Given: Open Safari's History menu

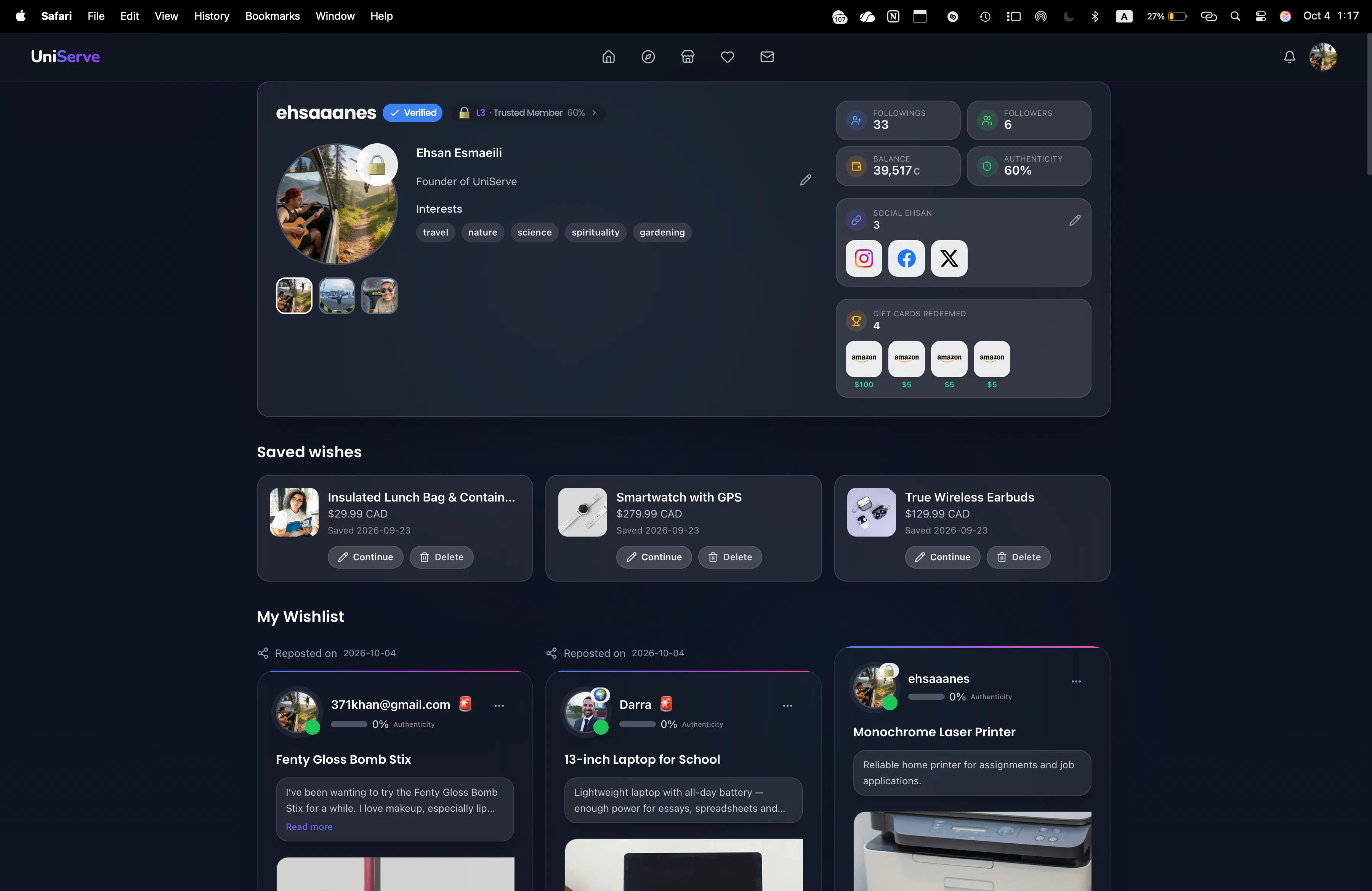Looking at the screenshot, I should click(x=212, y=16).
